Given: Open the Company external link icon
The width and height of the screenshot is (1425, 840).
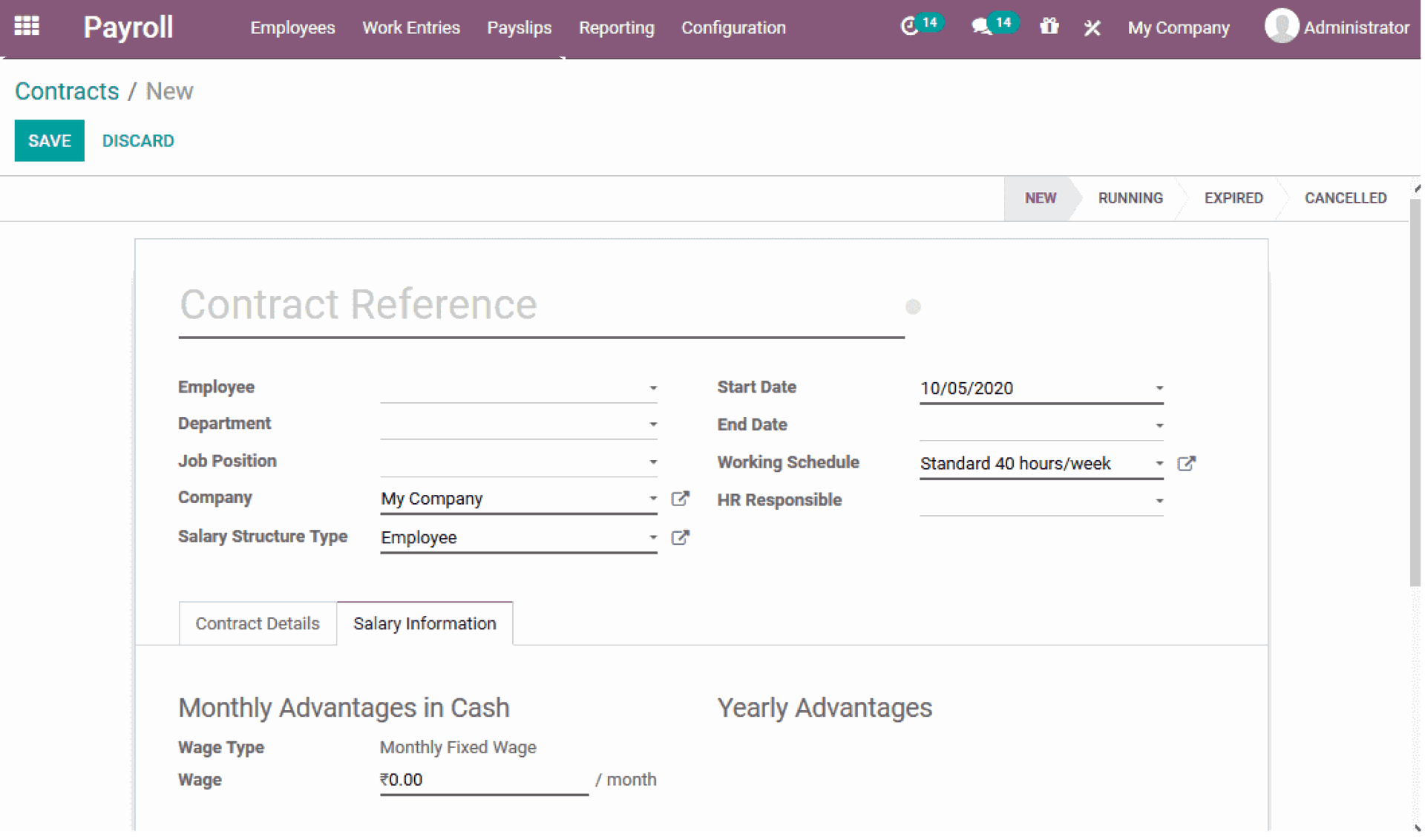Looking at the screenshot, I should pyautogui.click(x=680, y=499).
